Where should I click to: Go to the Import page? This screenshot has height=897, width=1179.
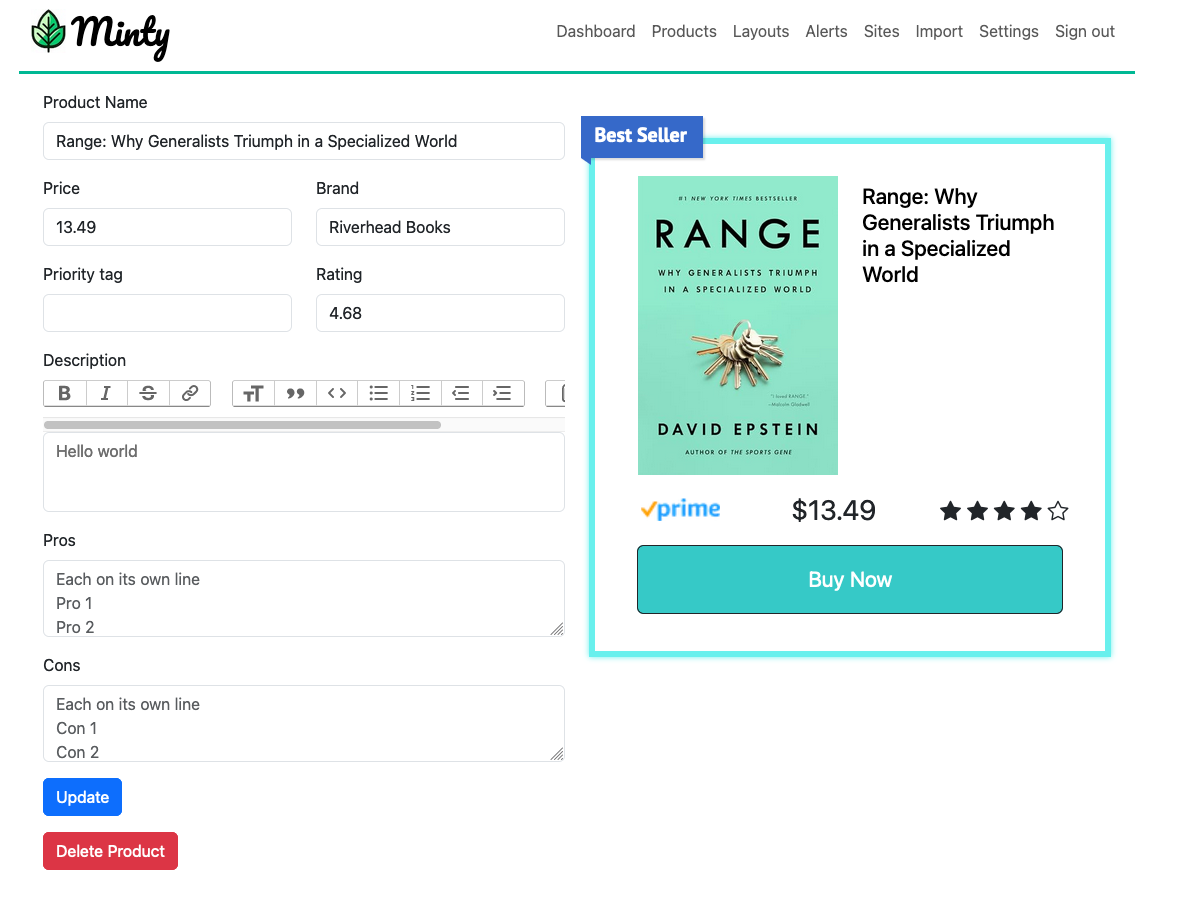(939, 32)
